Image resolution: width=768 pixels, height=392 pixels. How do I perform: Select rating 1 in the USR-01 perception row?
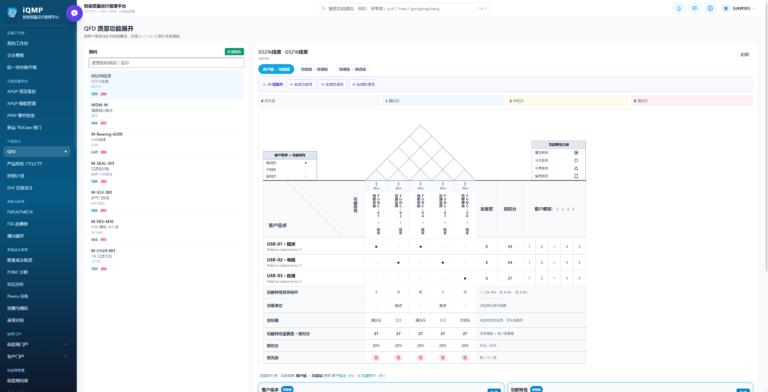(529, 246)
